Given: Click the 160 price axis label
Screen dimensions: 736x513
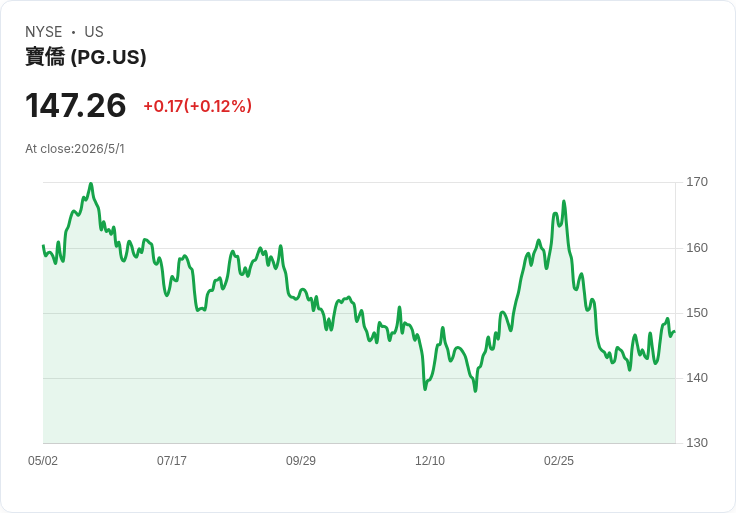Looking at the screenshot, I should [697, 248].
